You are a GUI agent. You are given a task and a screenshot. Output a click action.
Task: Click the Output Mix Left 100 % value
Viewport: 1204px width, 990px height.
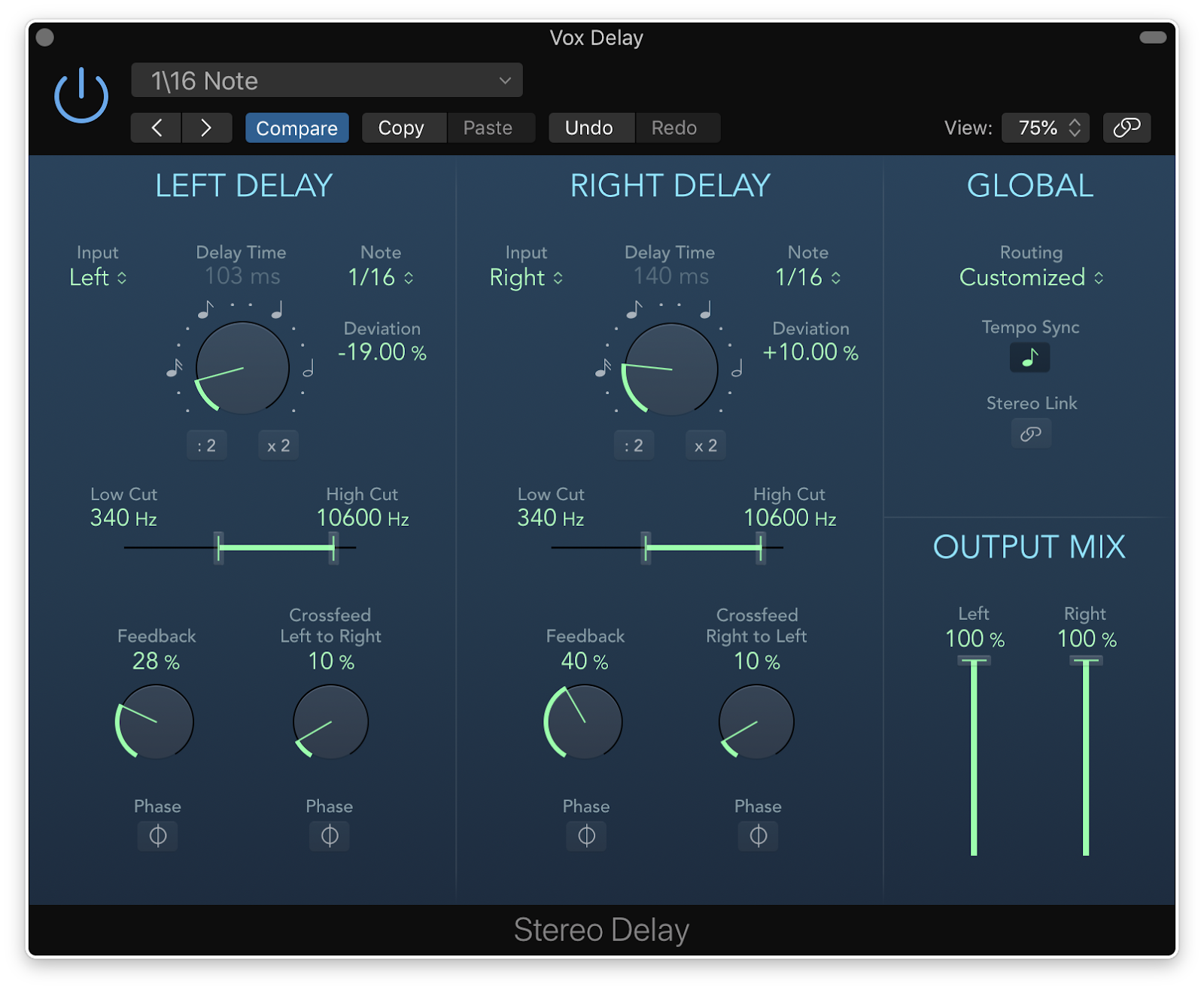[975, 639]
